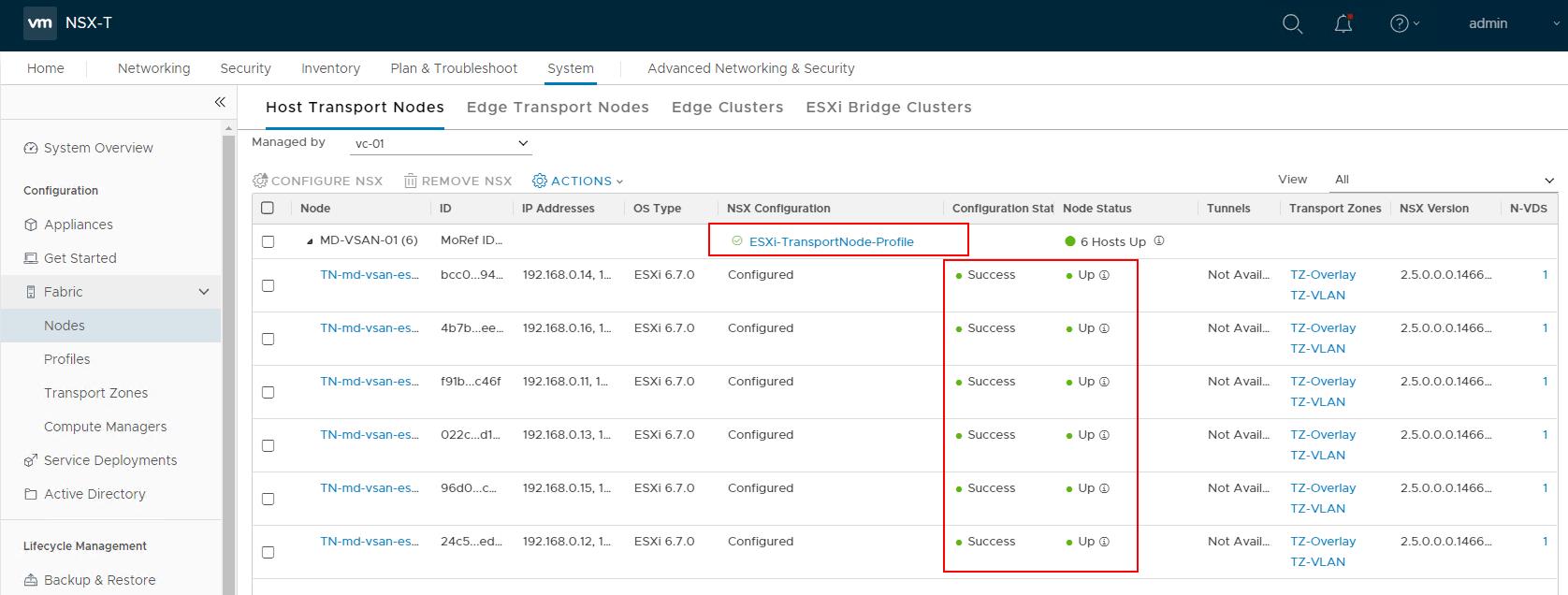Check the MD-VSAN-01 cluster checkbox

(x=268, y=241)
